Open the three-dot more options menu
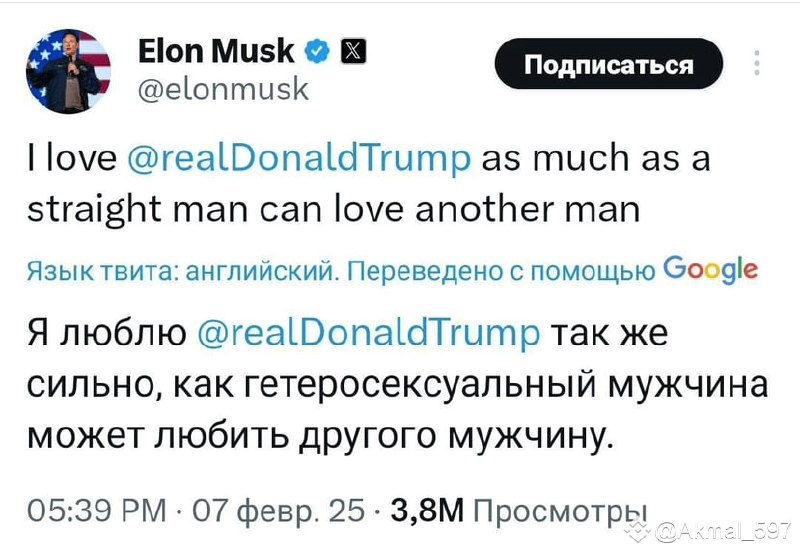This screenshot has width=800, height=552. click(x=757, y=63)
